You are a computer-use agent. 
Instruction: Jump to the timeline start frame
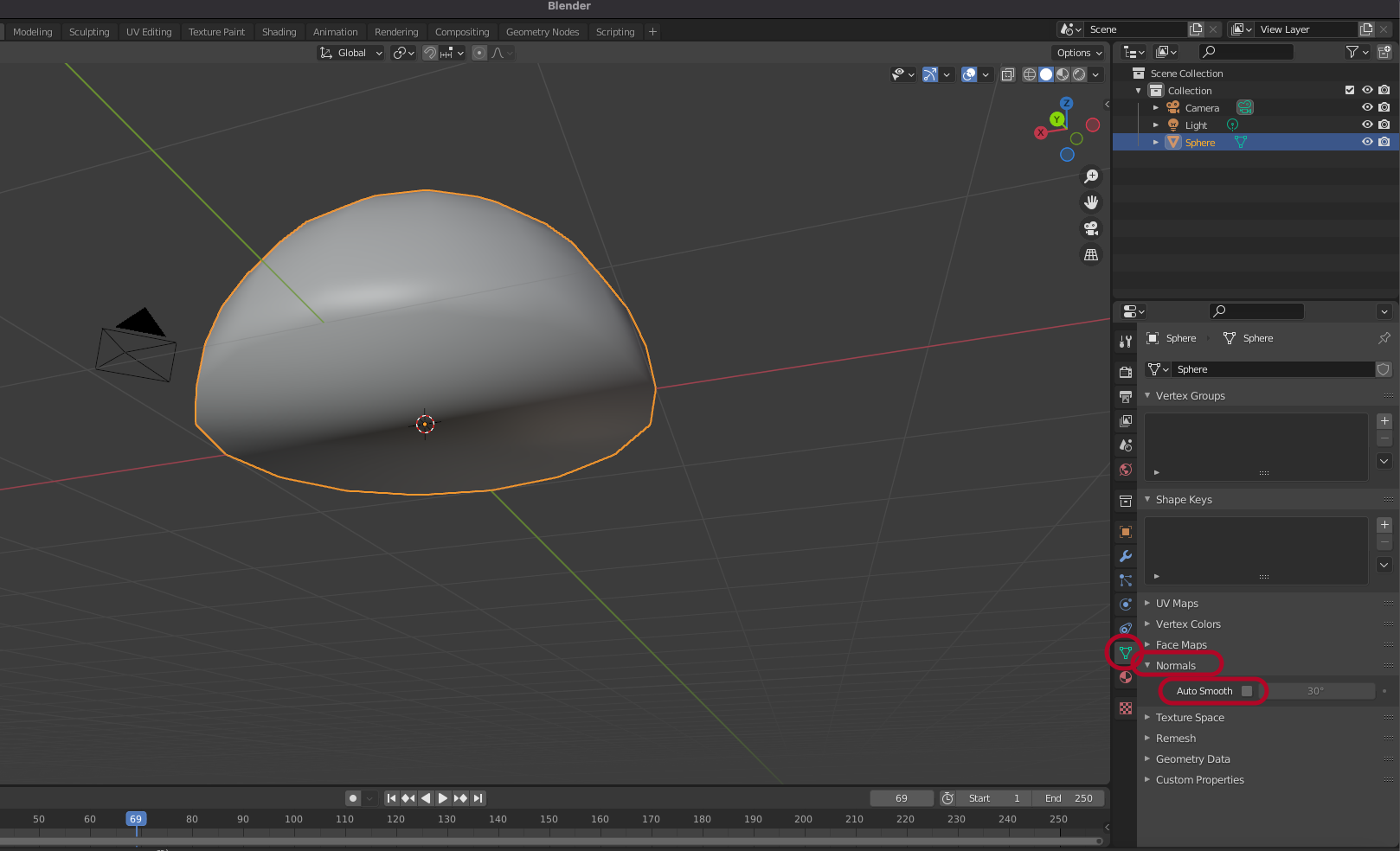(x=391, y=798)
